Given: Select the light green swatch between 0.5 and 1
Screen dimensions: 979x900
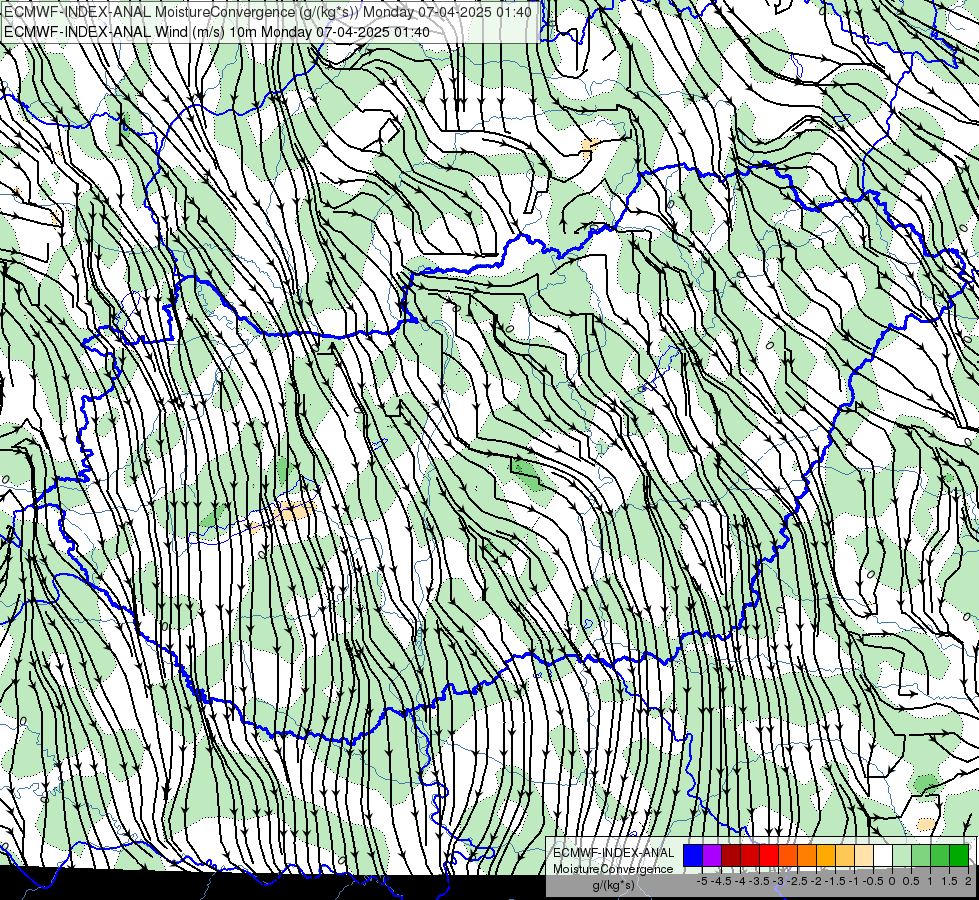Looking at the screenshot, I should point(921,855).
